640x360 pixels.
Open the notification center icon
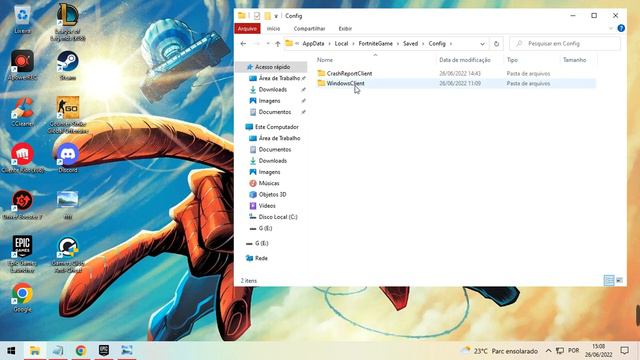coord(624,351)
